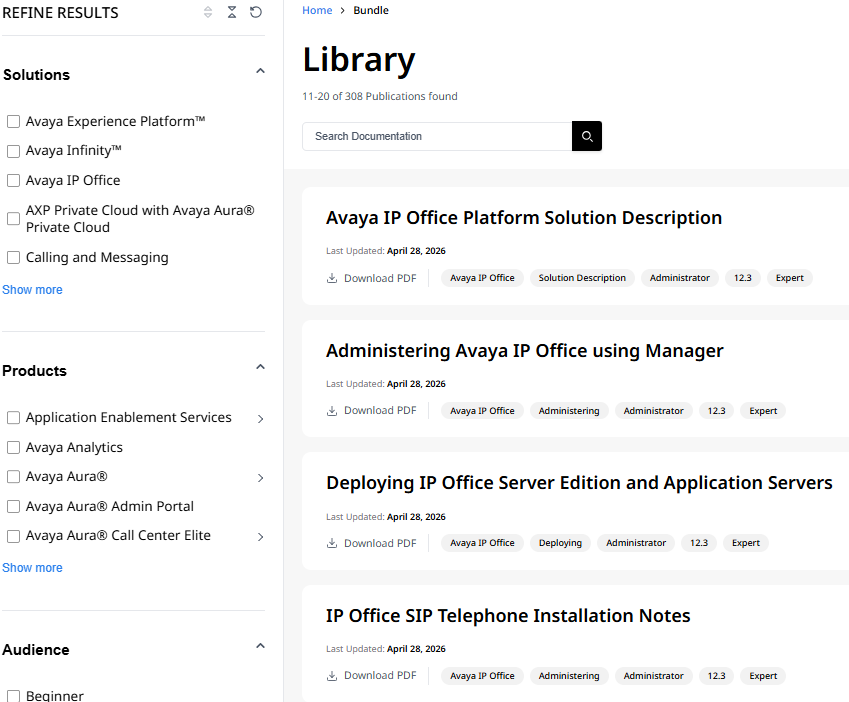Tick the Avaya IP Office solution checkbox
The width and height of the screenshot is (849, 702).
click(14, 180)
